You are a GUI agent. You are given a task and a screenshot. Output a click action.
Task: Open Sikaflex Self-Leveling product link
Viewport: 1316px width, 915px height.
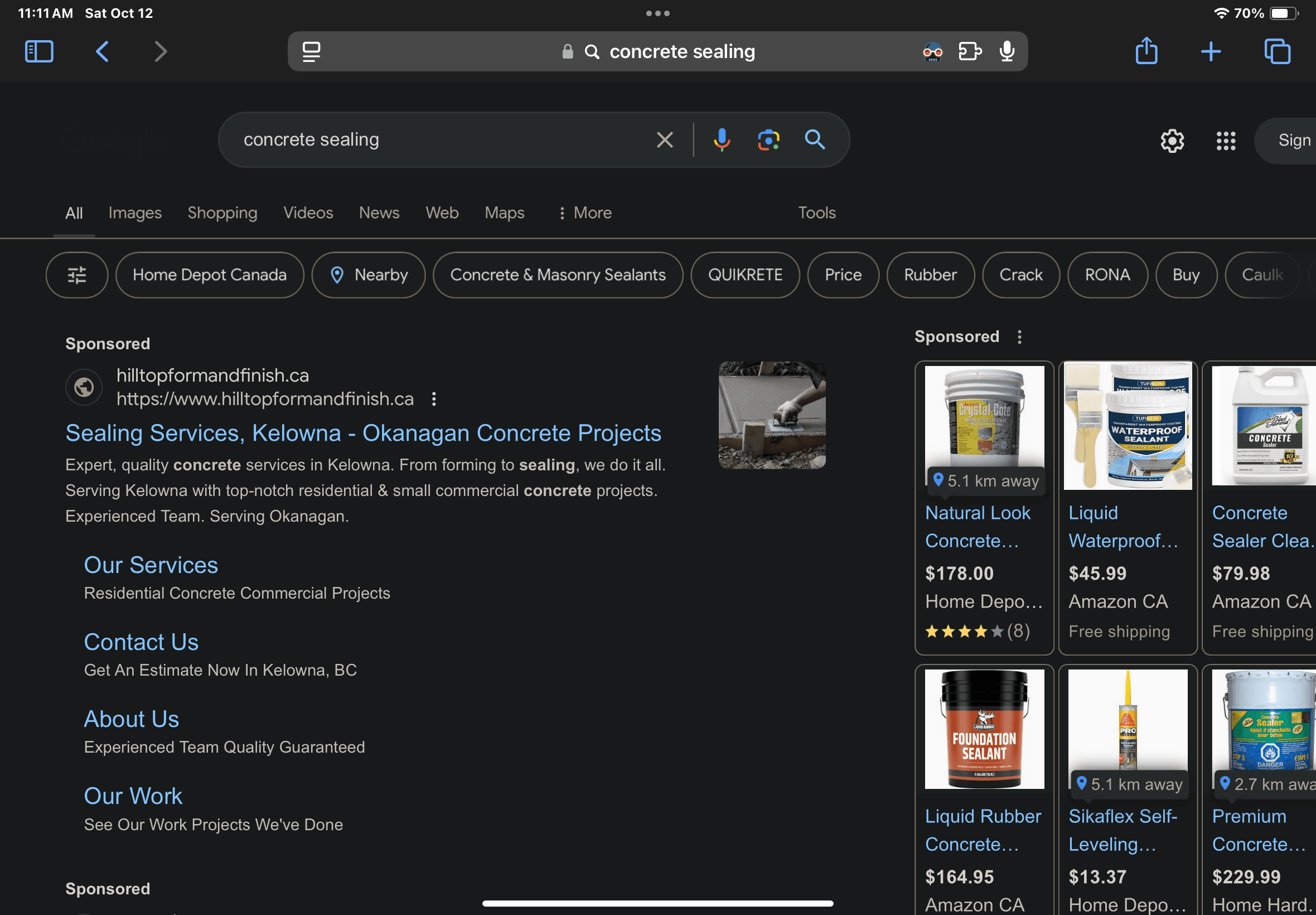click(x=1123, y=830)
